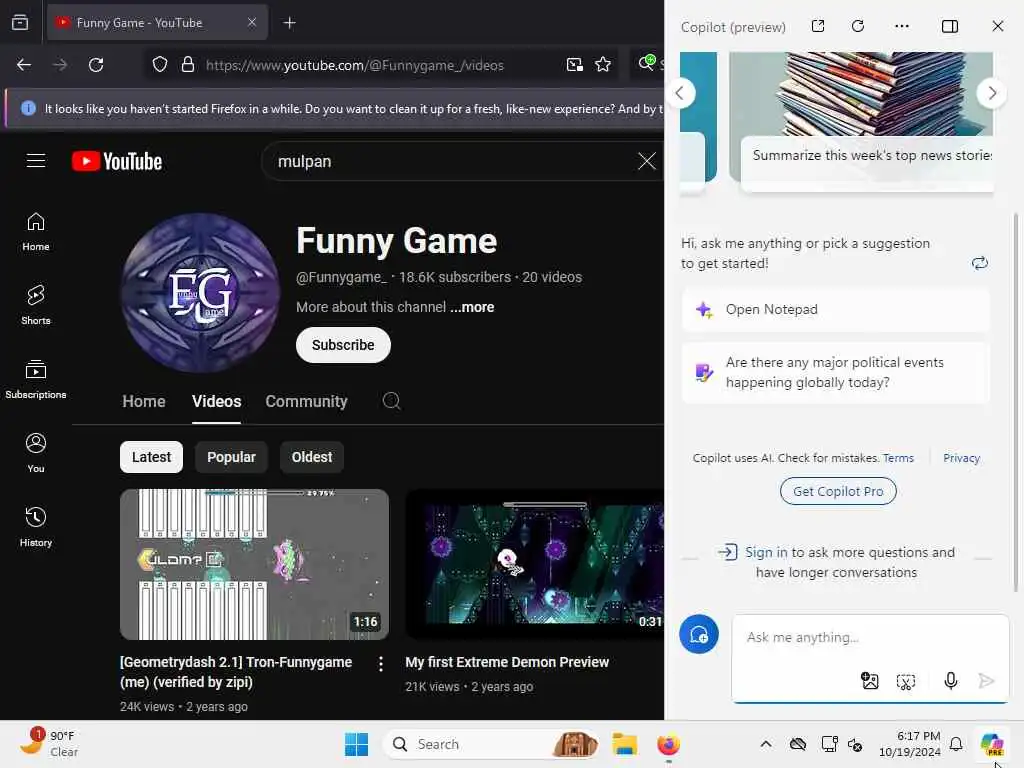Filter videos by Latest
Screen dimensions: 1024x768
coord(152,457)
